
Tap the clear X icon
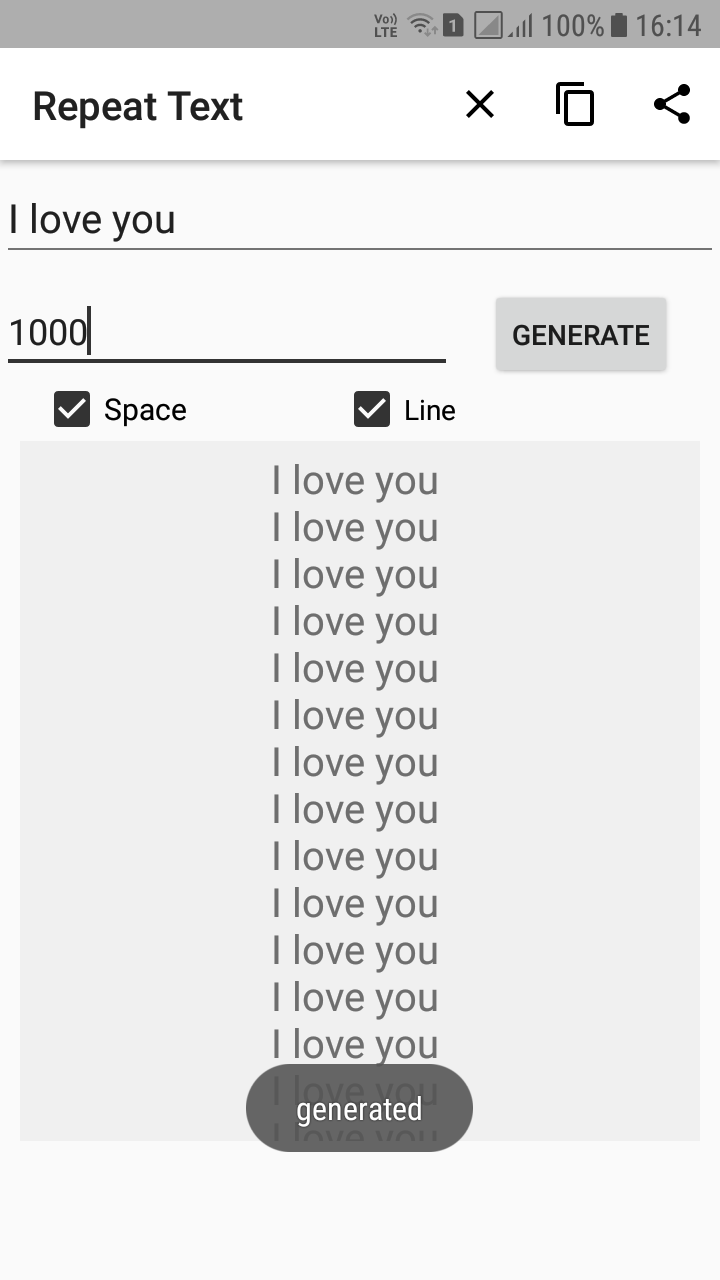[x=480, y=104]
